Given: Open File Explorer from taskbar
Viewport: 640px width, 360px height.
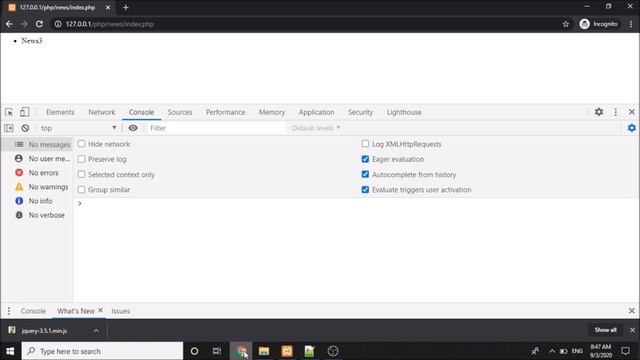Looking at the screenshot, I should pos(264,351).
